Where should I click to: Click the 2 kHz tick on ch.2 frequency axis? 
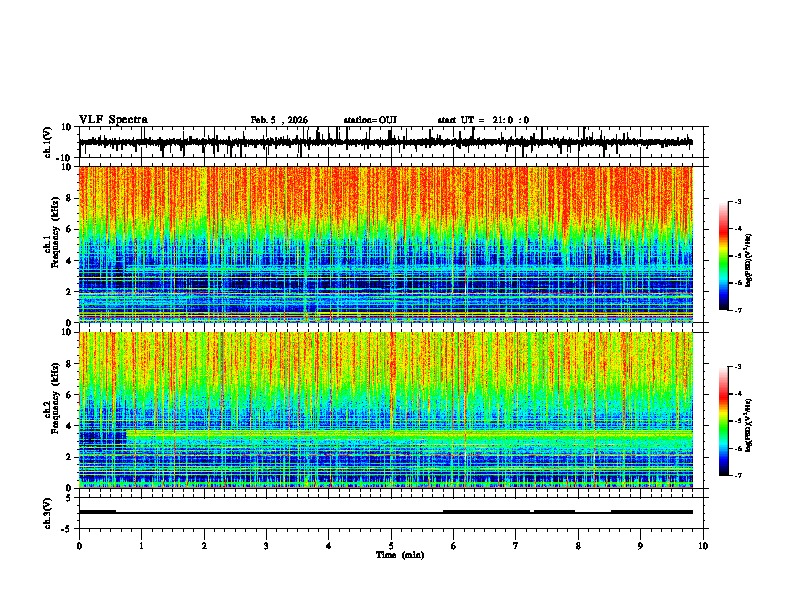click(70, 457)
